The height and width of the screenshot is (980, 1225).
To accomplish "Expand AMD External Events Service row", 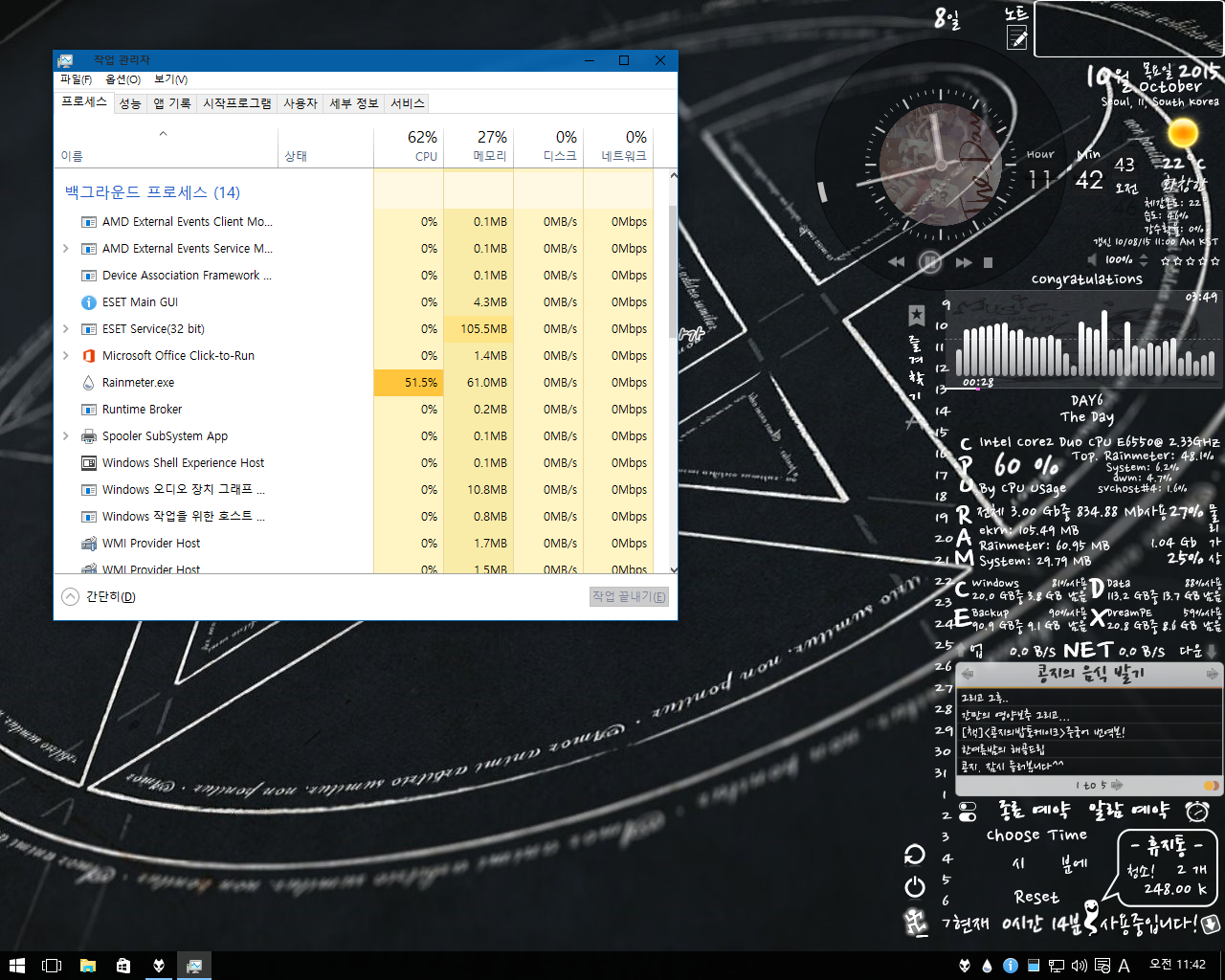I will pyautogui.click(x=65, y=248).
